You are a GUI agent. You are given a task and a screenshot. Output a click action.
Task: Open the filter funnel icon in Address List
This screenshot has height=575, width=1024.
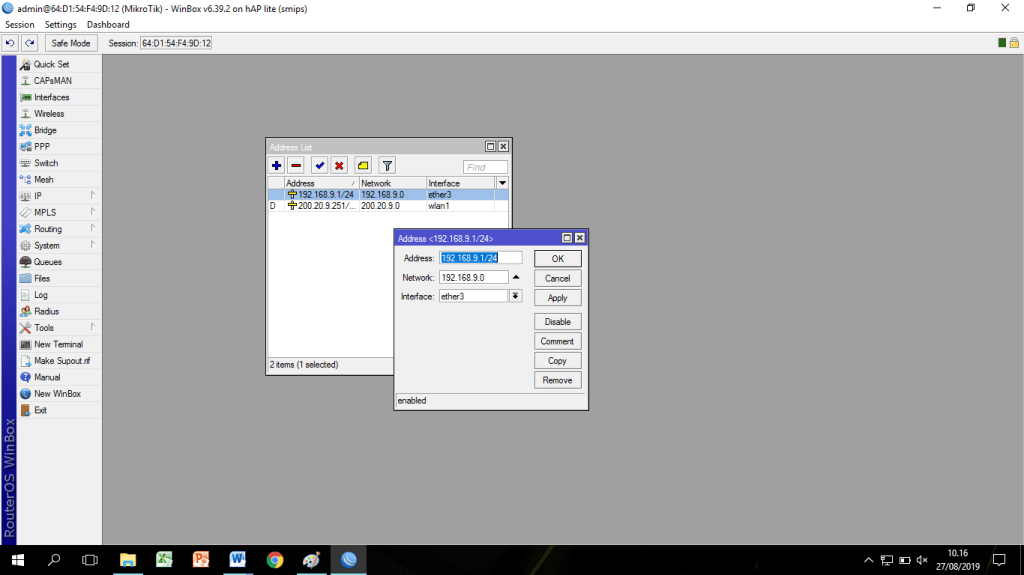387,166
